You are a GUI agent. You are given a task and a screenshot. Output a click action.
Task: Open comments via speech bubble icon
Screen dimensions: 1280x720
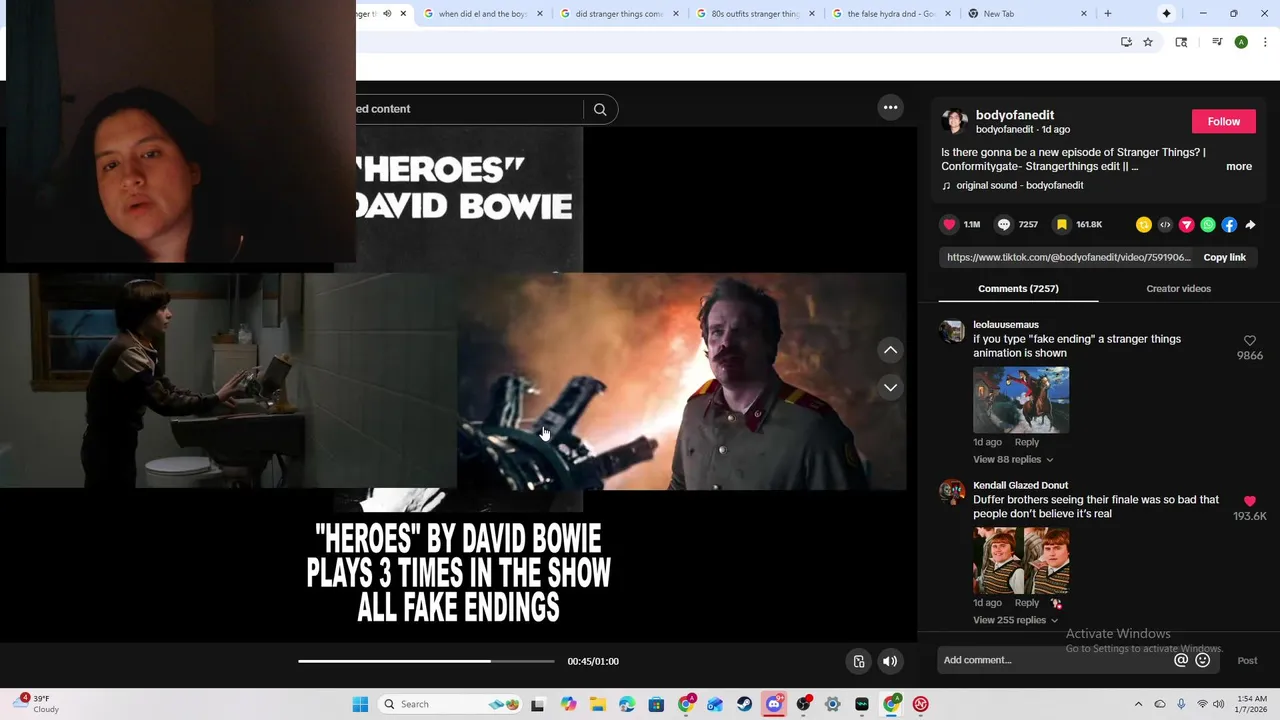[x=1004, y=225]
